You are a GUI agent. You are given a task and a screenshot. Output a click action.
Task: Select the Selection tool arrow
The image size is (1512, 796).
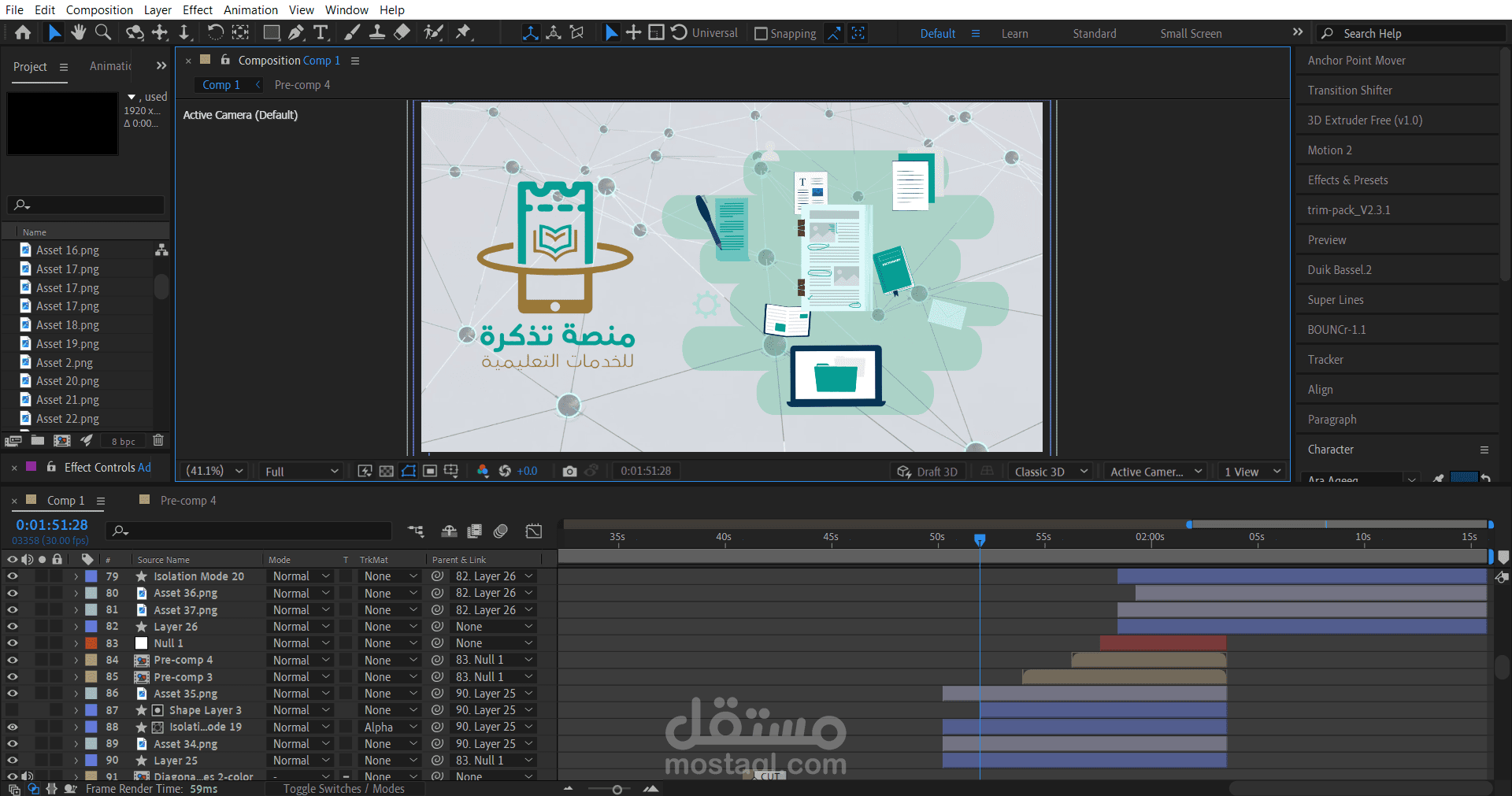click(x=54, y=33)
